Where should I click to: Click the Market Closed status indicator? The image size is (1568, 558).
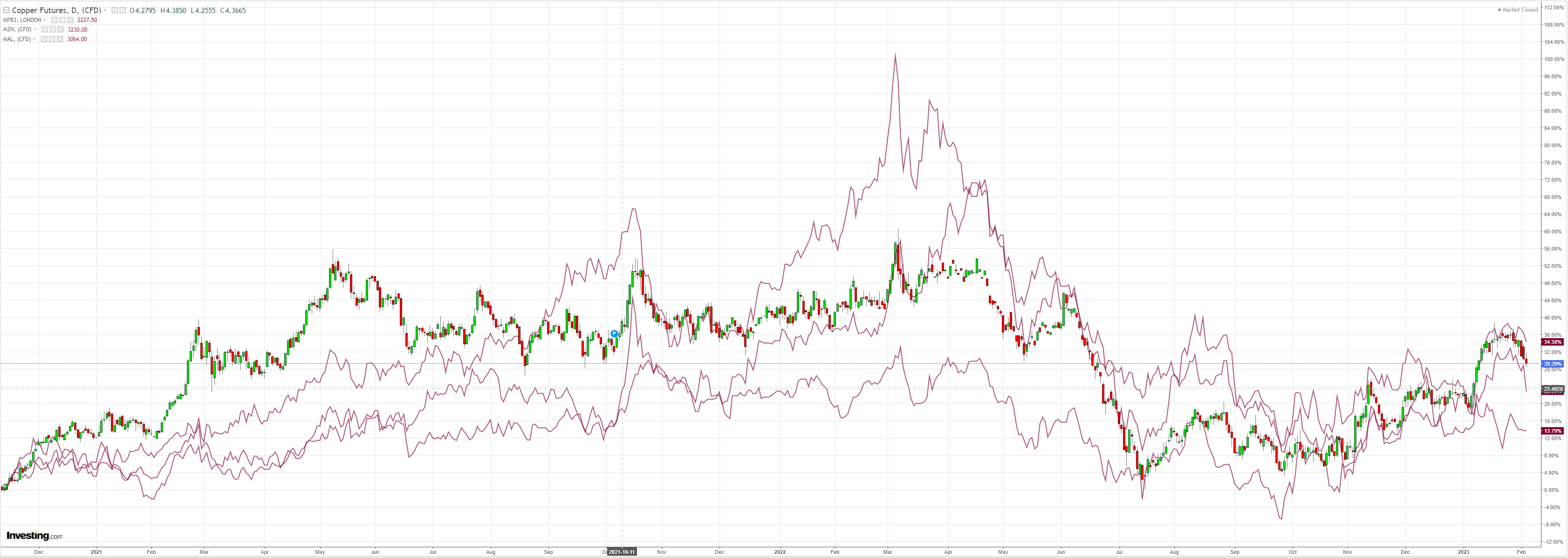tap(1518, 10)
